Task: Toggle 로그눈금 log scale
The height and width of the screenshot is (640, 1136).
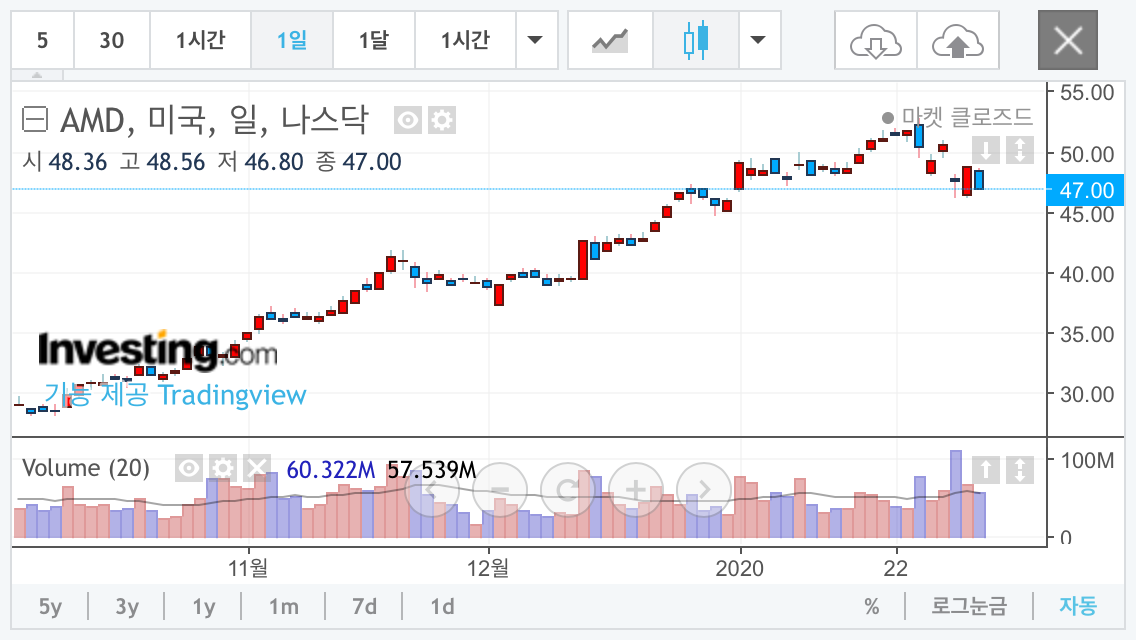Action: coord(969,606)
